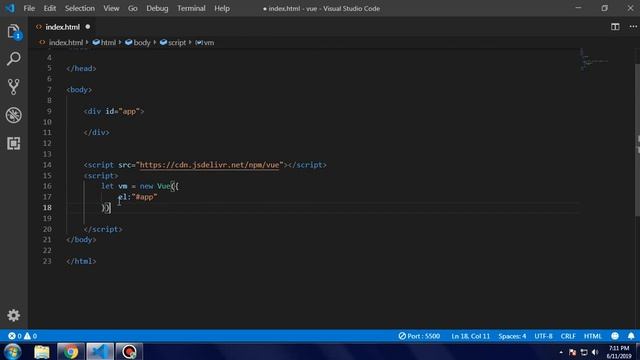
Task: Click the Visual Studio Code taskbar icon
Action: [100, 351]
